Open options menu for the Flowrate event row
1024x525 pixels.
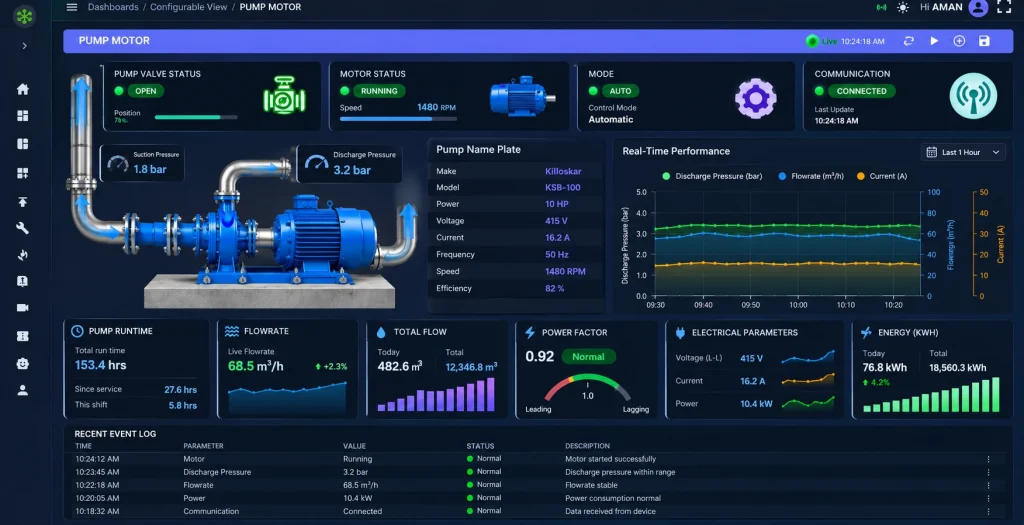[x=989, y=485]
